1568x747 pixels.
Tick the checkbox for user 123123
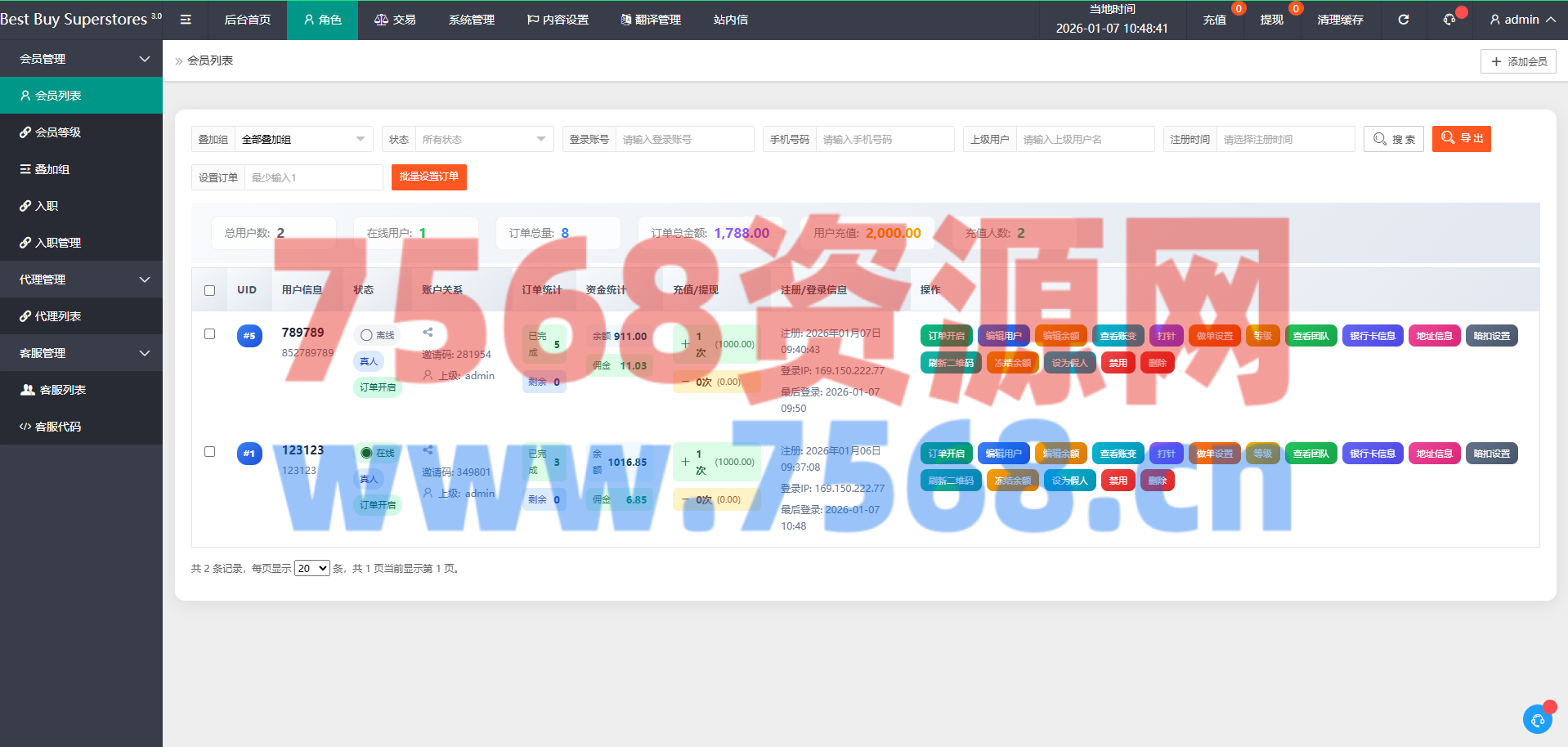click(210, 452)
